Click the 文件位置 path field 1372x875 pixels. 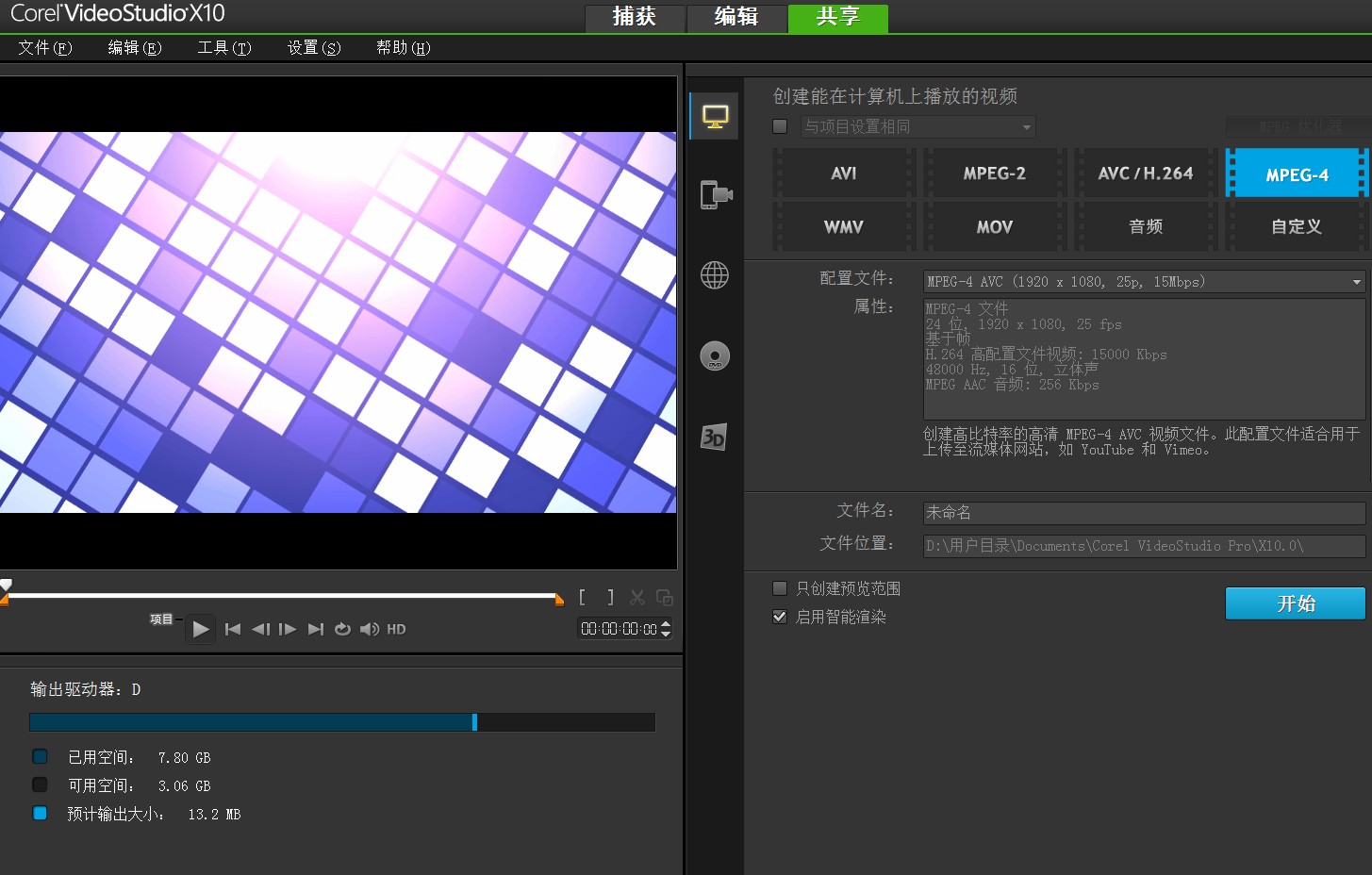[1144, 546]
